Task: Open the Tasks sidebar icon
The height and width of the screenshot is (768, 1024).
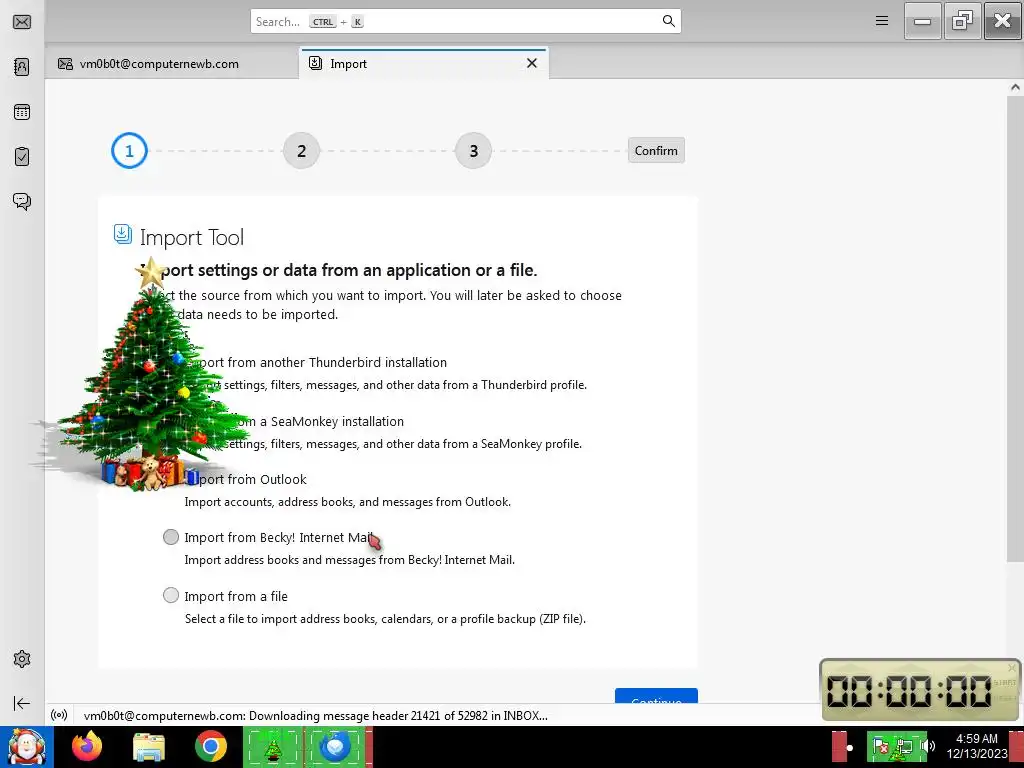Action: coord(22,157)
